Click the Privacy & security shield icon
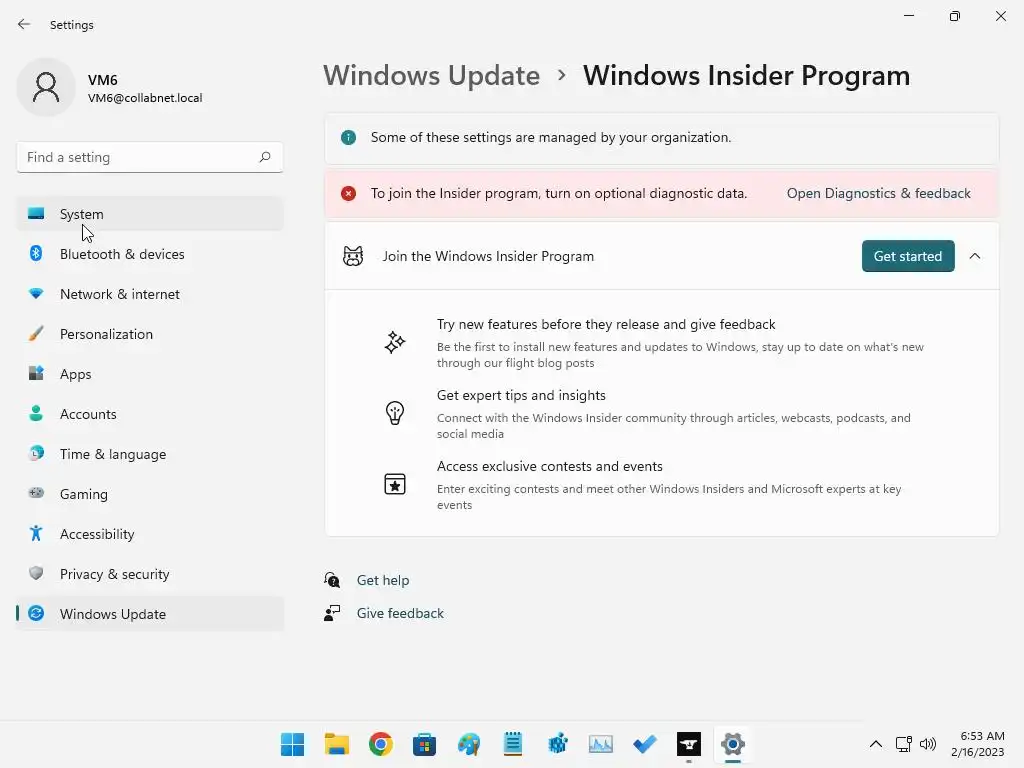Image resolution: width=1024 pixels, height=768 pixels. [37, 573]
